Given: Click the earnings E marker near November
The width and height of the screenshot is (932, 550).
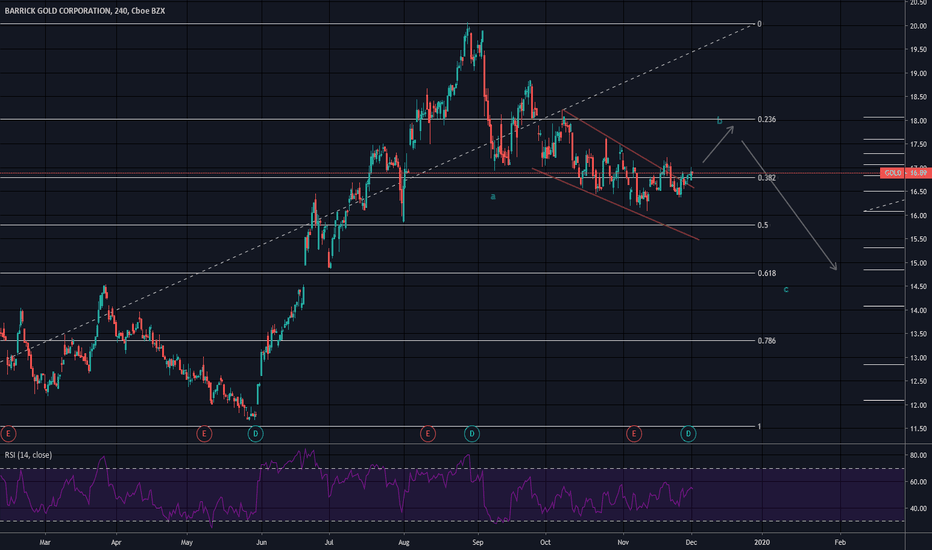Looking at the screenshot, I should point(634,433).
